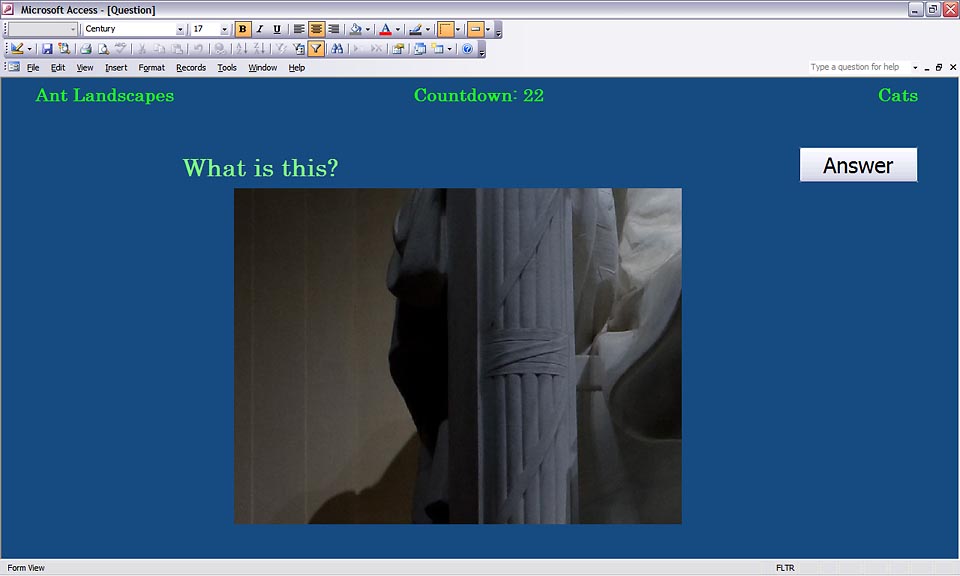Click the Line/Border Color pen
Viewport: 960px width, 576px height.
(x=415, y=29)
